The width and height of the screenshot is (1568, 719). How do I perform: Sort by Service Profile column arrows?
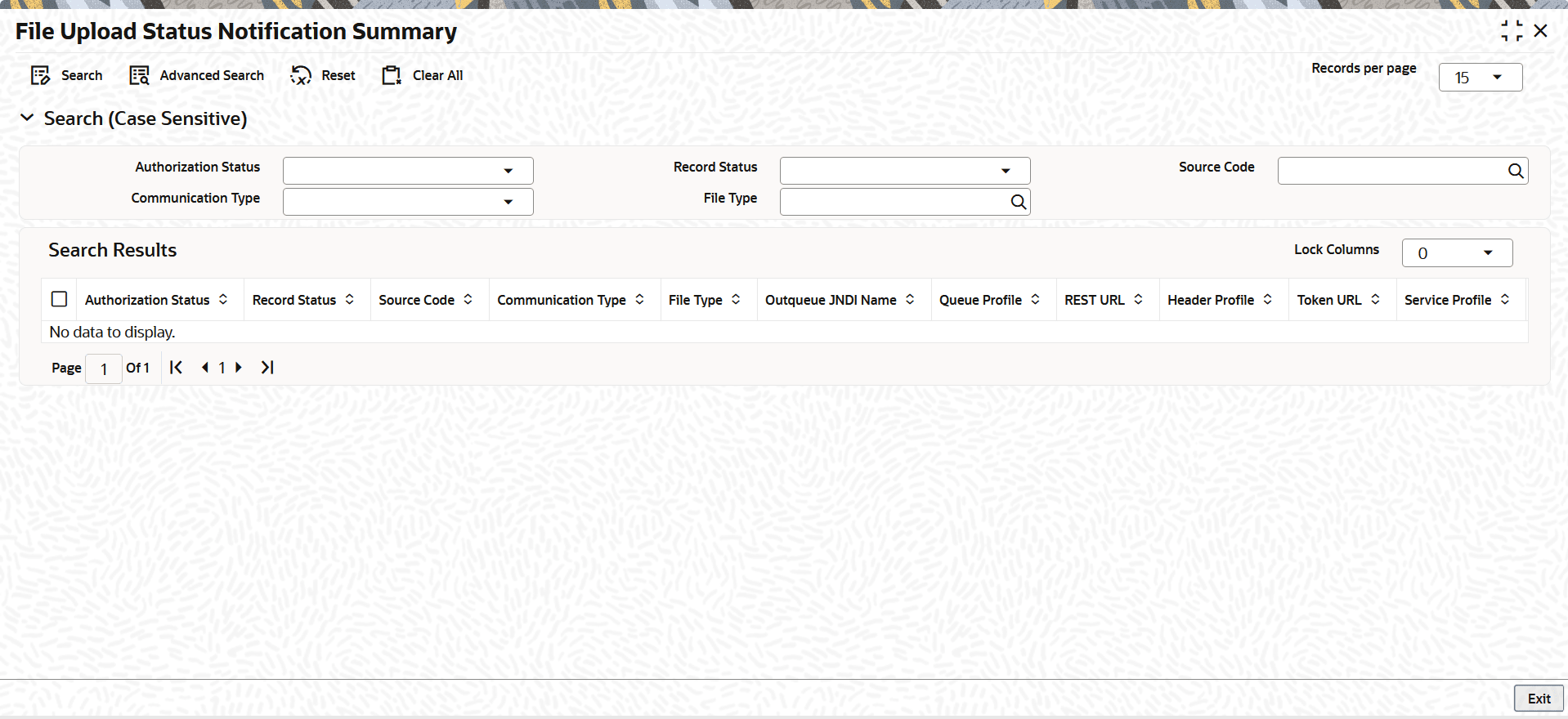[x=1505, y=300]
